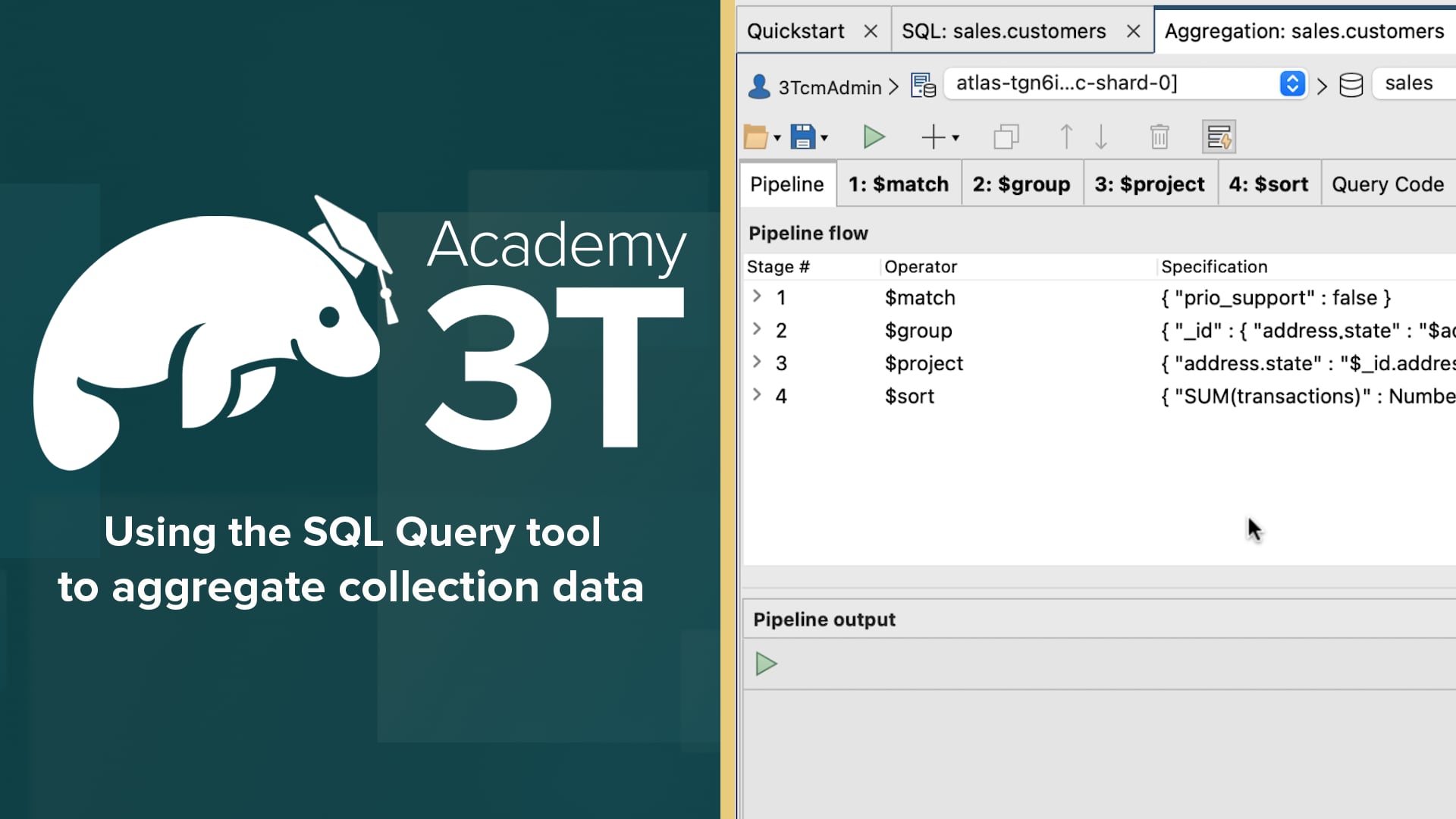Add a new stage with plus icon
Image resolution: width=1456 pixels, height=819 pixels.
(x=933, y=137)
